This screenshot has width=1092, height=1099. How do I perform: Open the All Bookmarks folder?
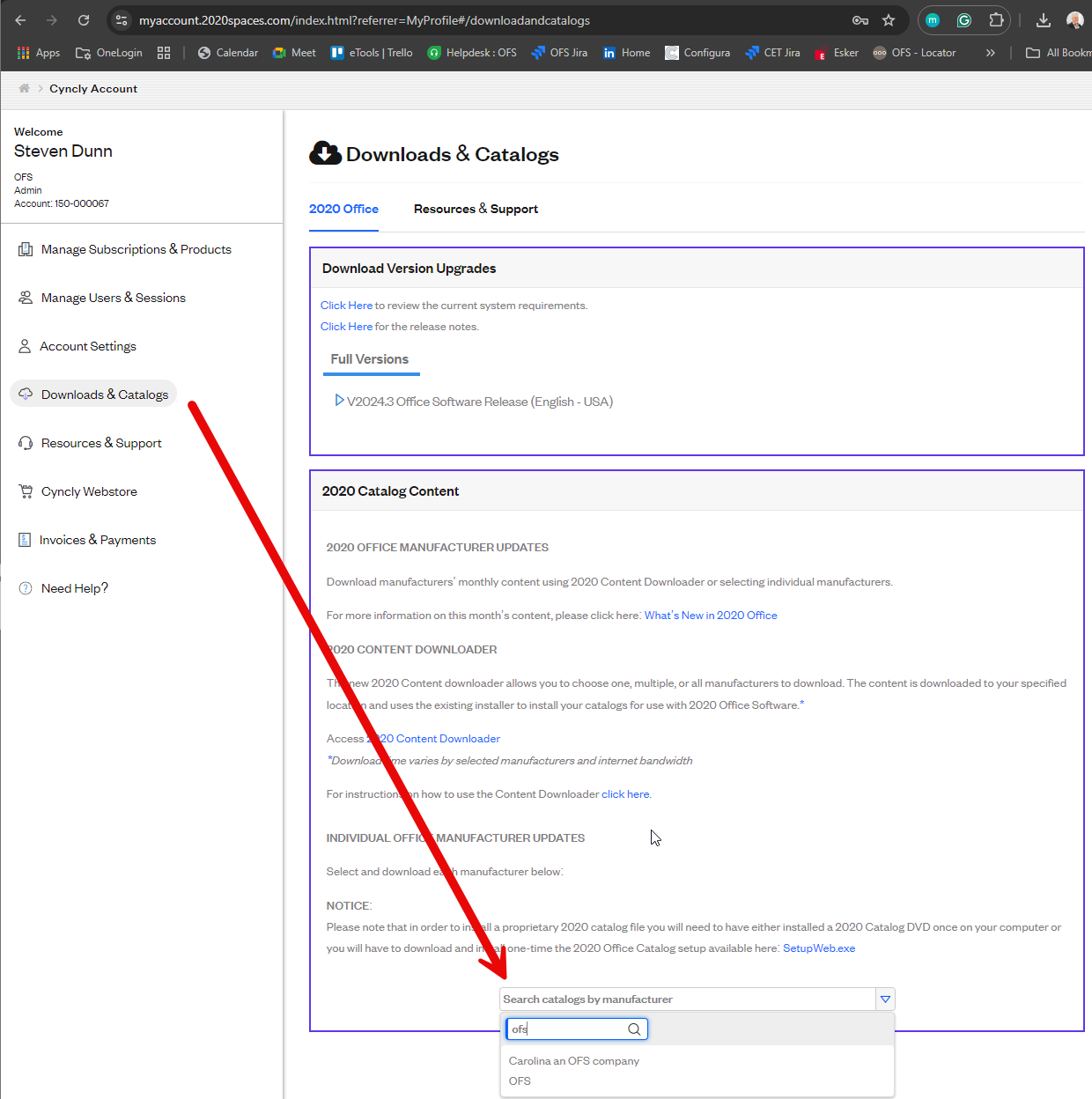[x=1059, y=53]
